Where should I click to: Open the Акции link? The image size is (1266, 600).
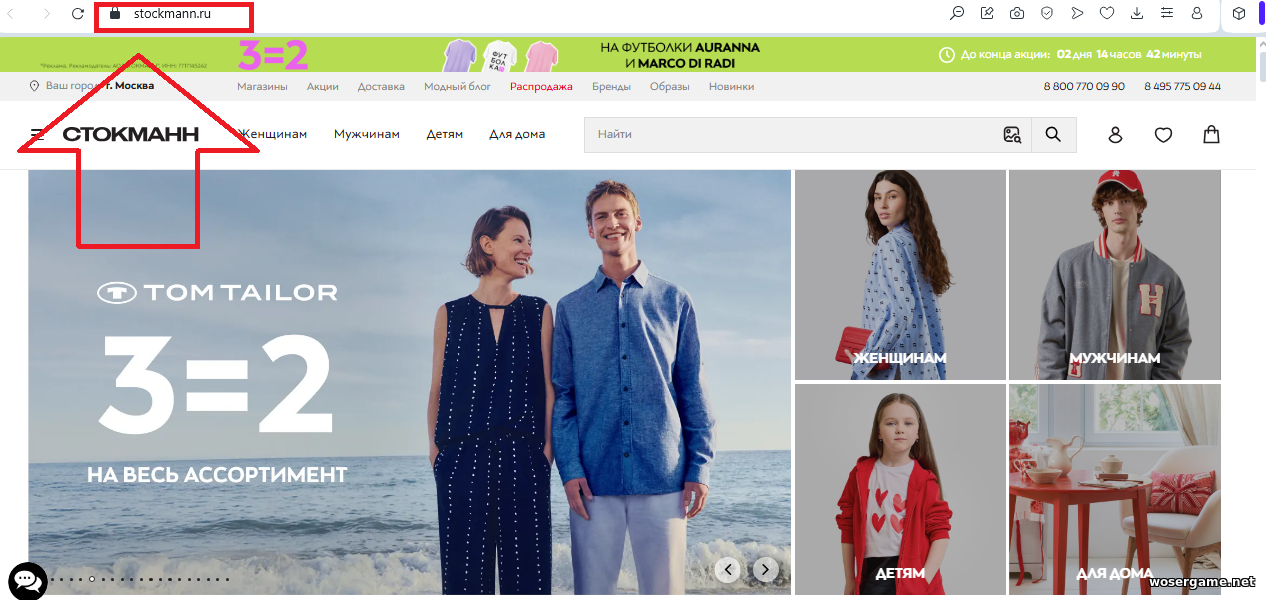(323, 86)
